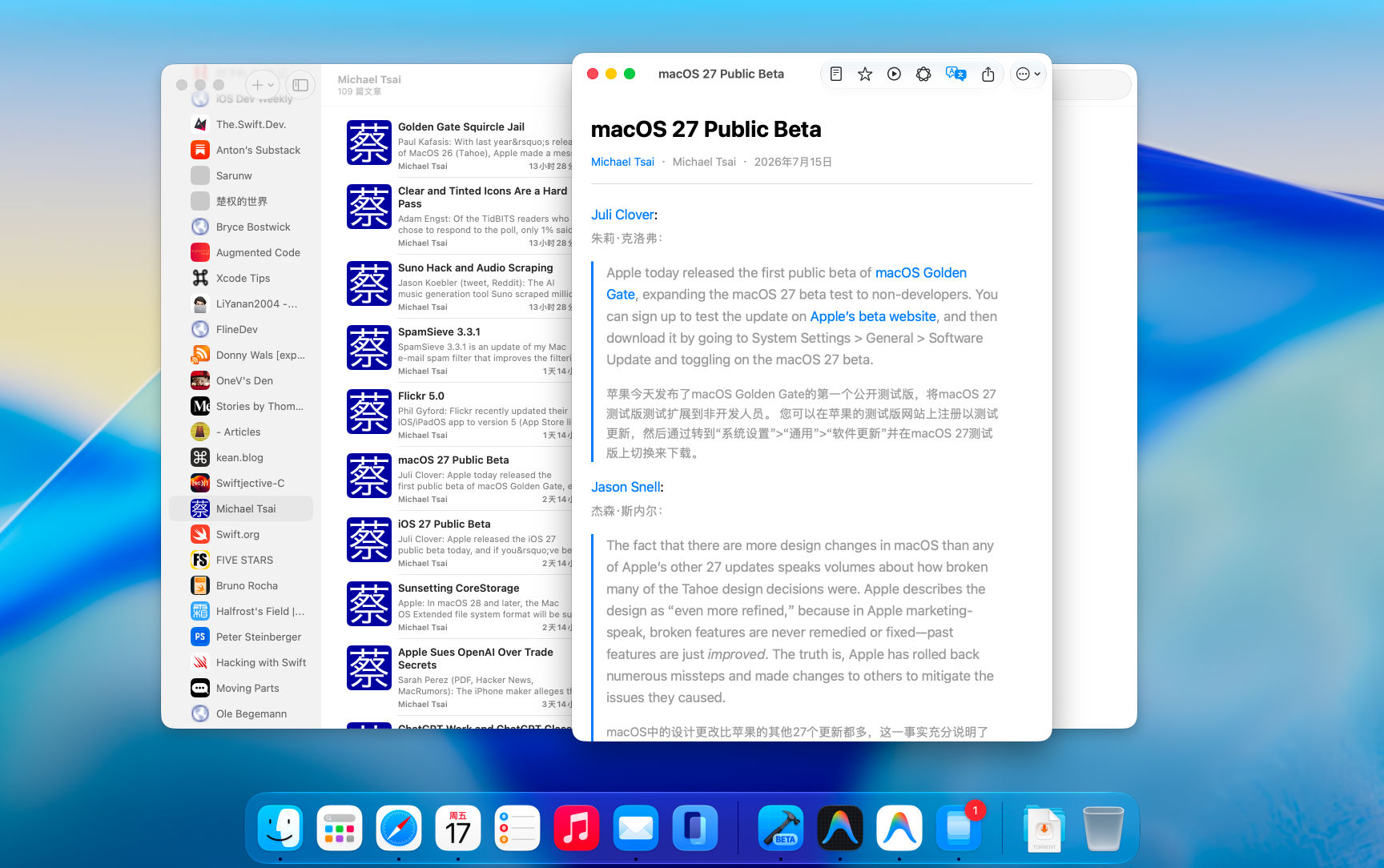
Task: Select Bryce Bostwick feed
Action: tap(241, 227)
